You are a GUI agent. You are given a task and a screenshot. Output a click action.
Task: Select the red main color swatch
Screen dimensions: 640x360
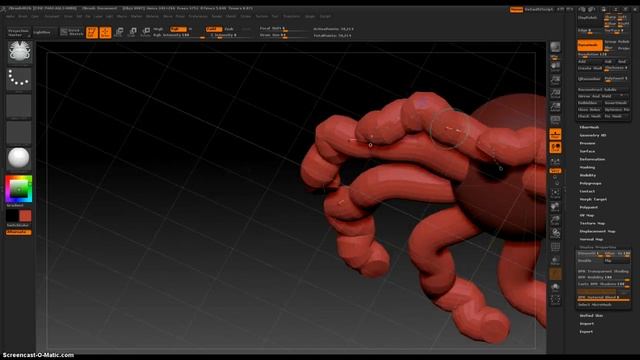(25, 216)
